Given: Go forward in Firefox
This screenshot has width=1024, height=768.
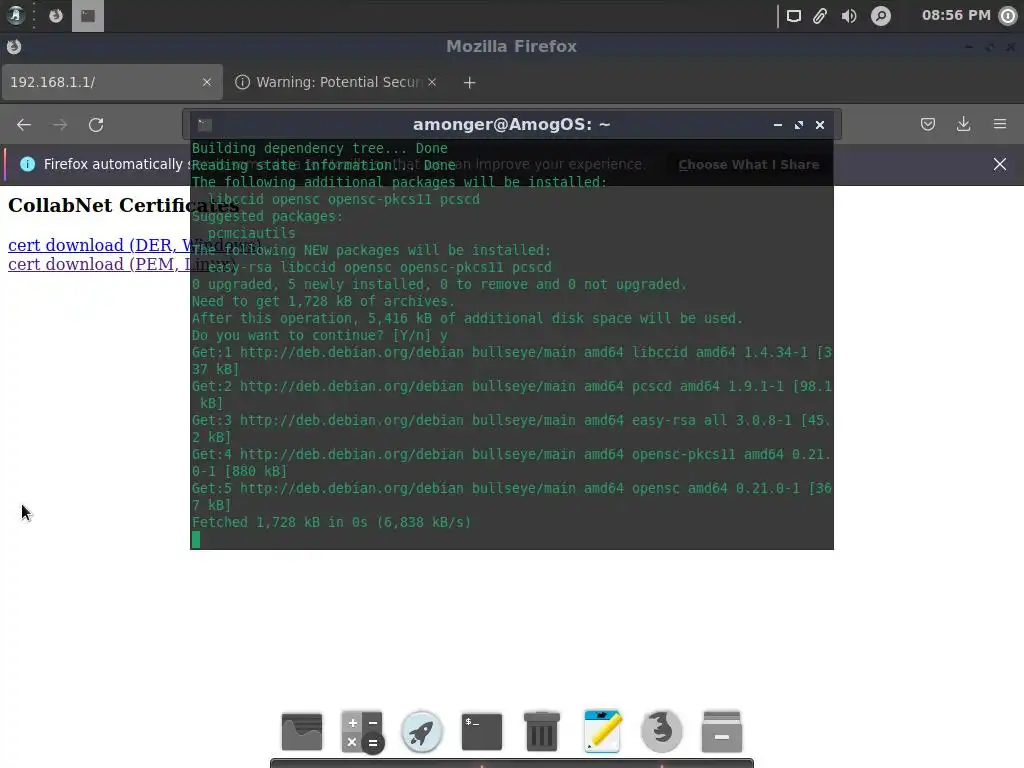Looking at the screenshot, I should (60, 125).
